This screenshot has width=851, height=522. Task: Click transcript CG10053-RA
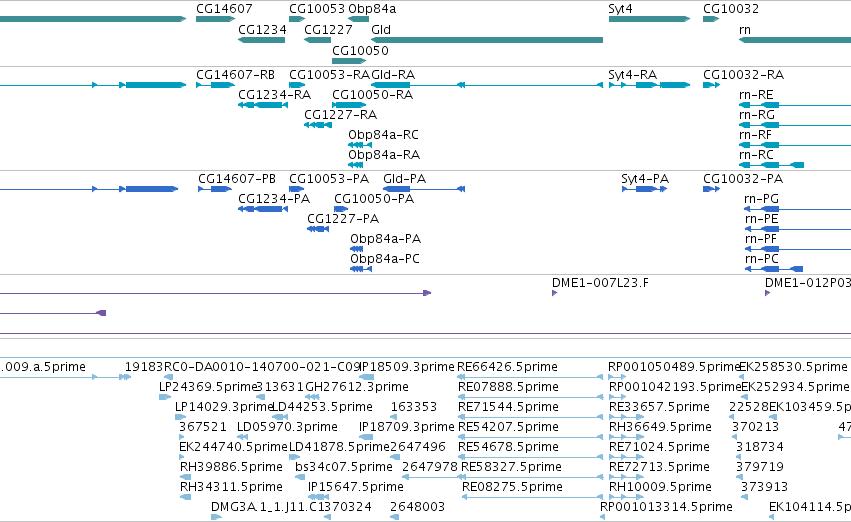tap(329, 74)
